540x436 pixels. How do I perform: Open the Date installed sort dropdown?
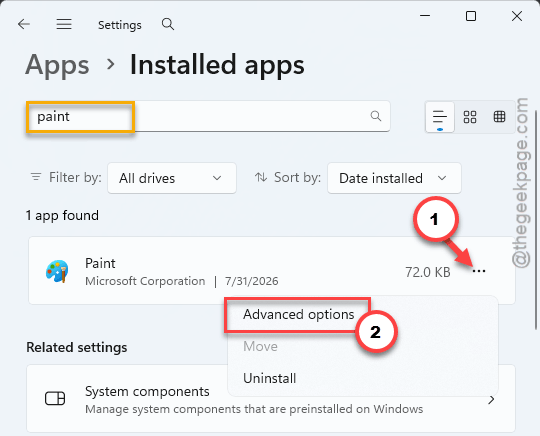pos(394,178)
